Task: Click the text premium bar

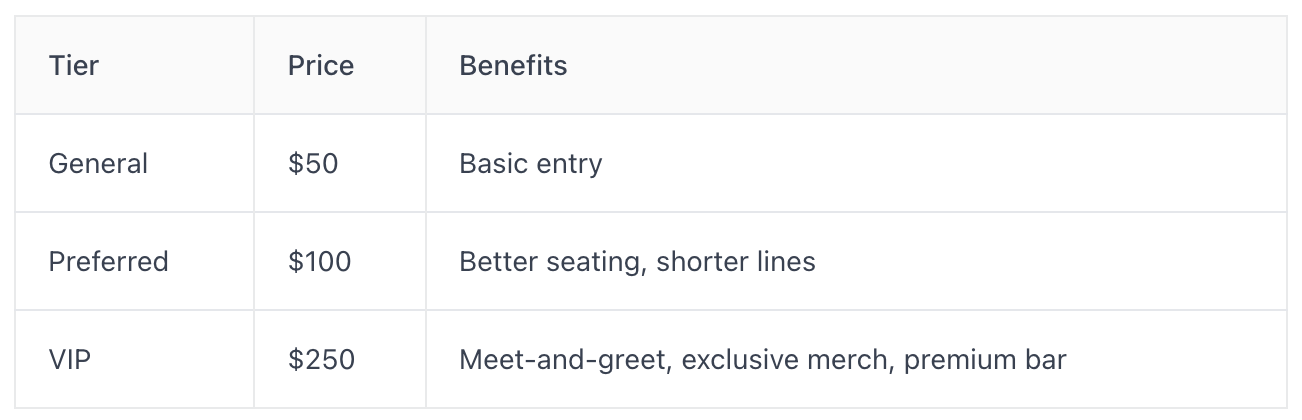Action: [x=985, y=360]
